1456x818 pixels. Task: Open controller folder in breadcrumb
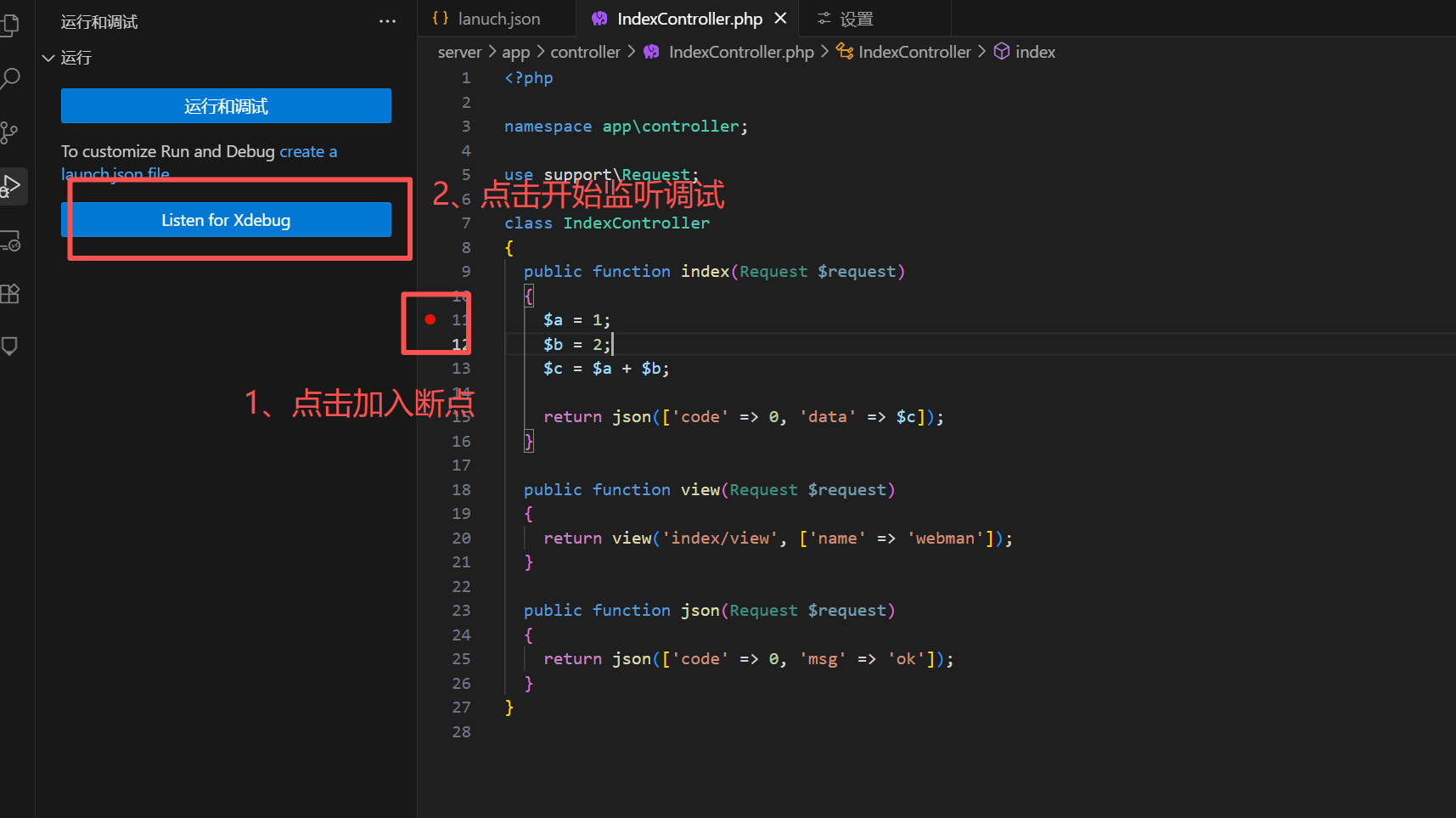click(585, 52)
